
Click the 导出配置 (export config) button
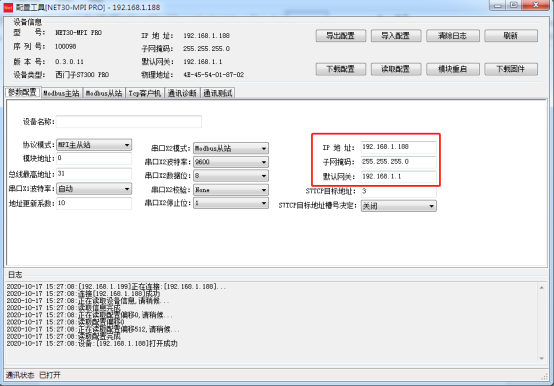pos(341,36)
